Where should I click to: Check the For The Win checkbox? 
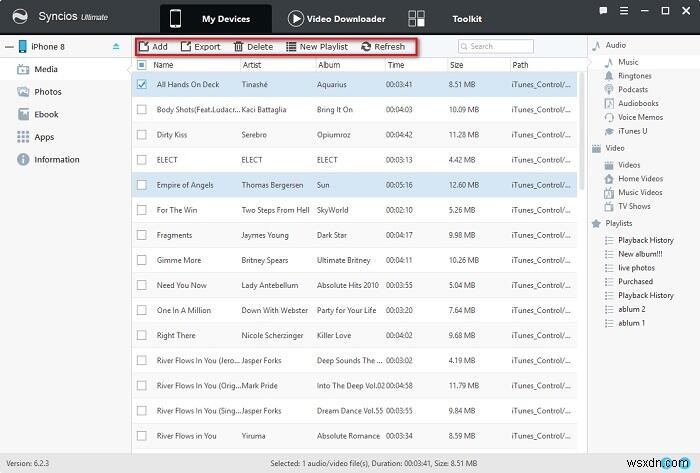tap(142, 210)
